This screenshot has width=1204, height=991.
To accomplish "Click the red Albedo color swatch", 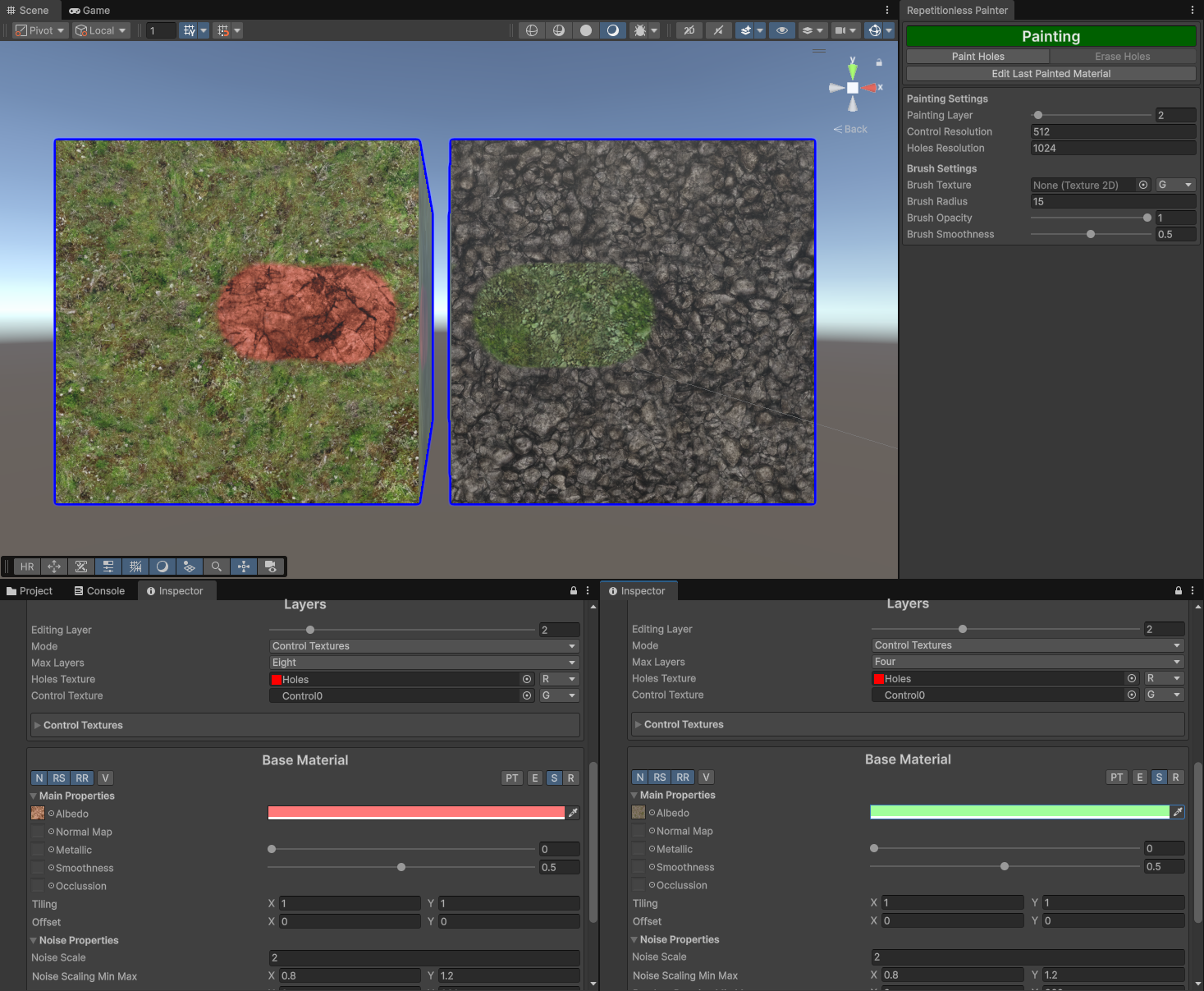I will pyautogui.click(x=417, y=813).
